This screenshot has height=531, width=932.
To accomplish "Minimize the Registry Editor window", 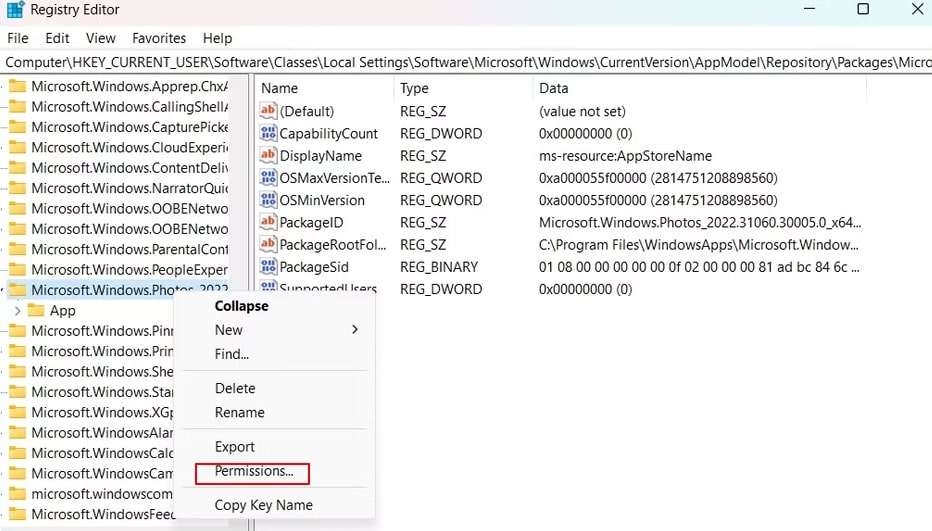I will click(810, 9).
